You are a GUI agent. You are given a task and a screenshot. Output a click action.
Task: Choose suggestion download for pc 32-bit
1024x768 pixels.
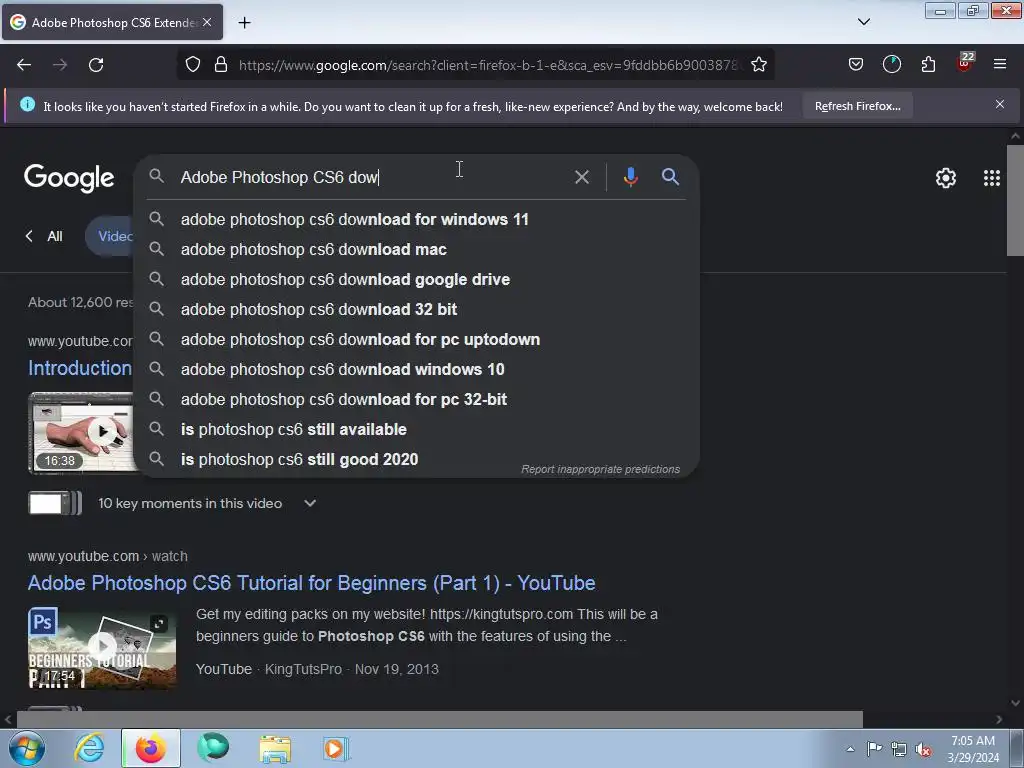pyautogui.click(x=417, y=400)
